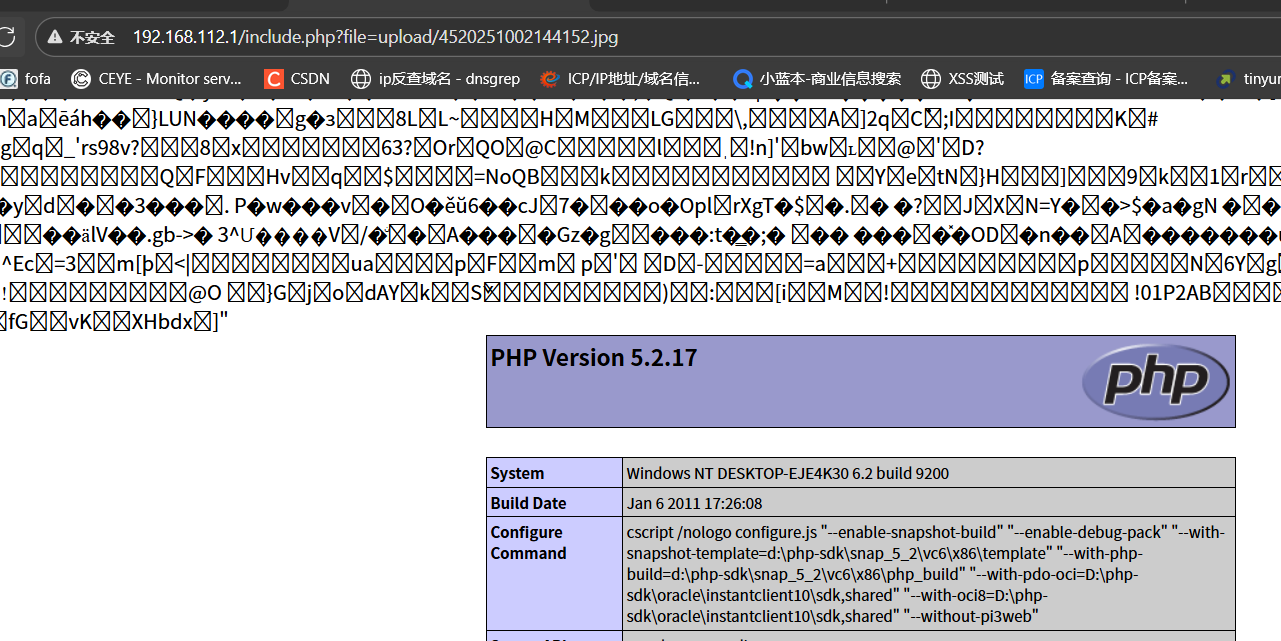Open the 小蓝本 商业信息搜索 bookmark

[x=817, y=78]
